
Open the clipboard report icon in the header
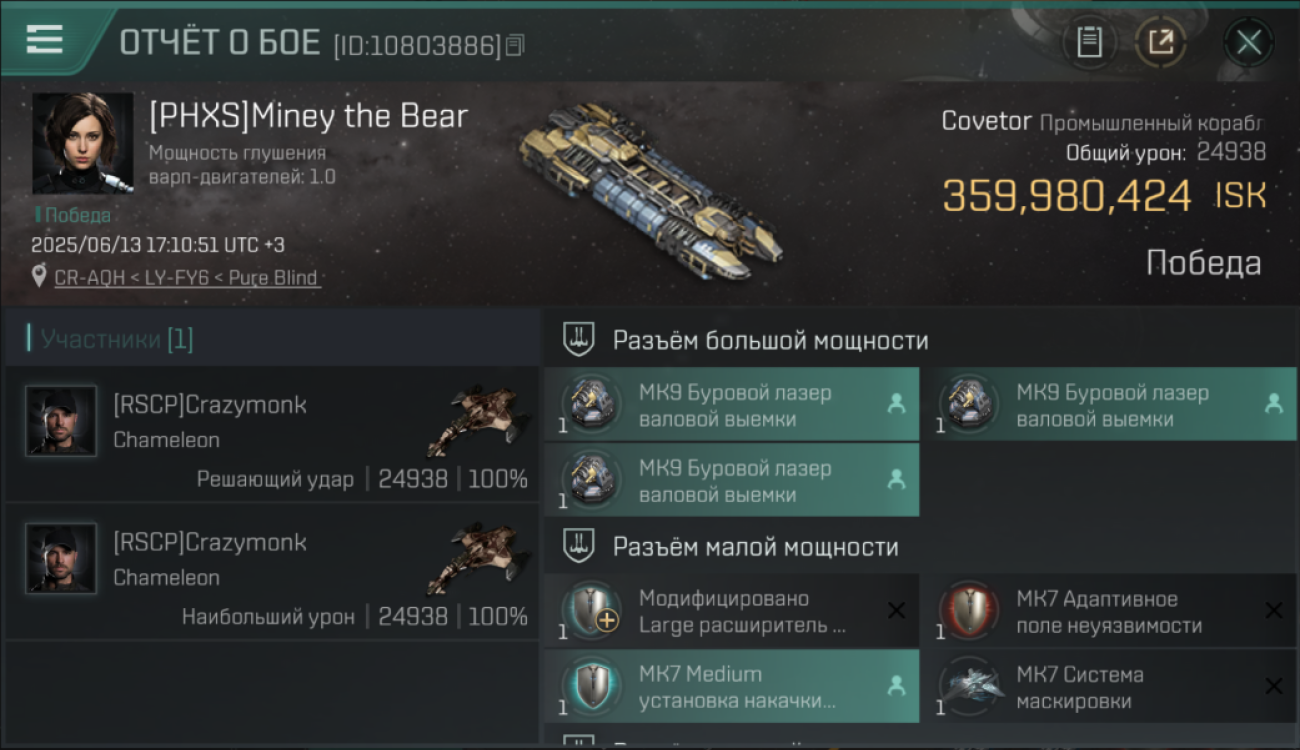(x=1089, y=42)
